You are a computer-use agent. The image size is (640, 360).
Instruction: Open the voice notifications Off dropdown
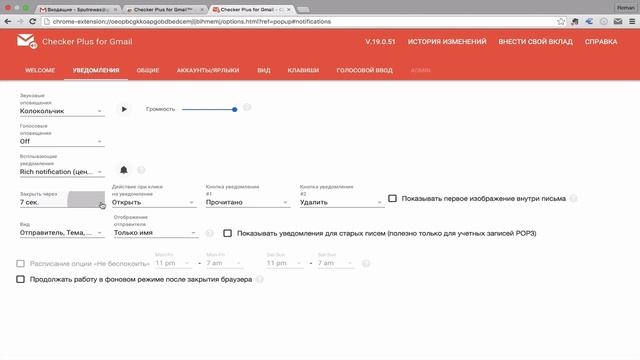(x=62, y=141)
